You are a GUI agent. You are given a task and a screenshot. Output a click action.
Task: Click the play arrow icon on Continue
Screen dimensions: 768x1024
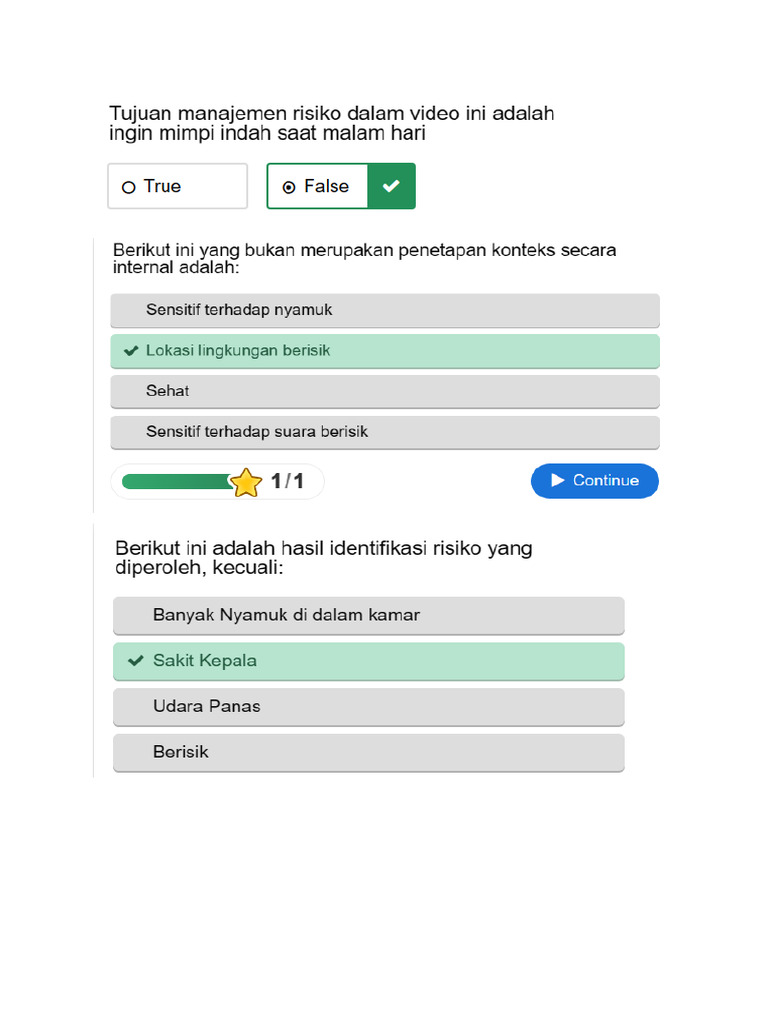[x=558, y=481]
